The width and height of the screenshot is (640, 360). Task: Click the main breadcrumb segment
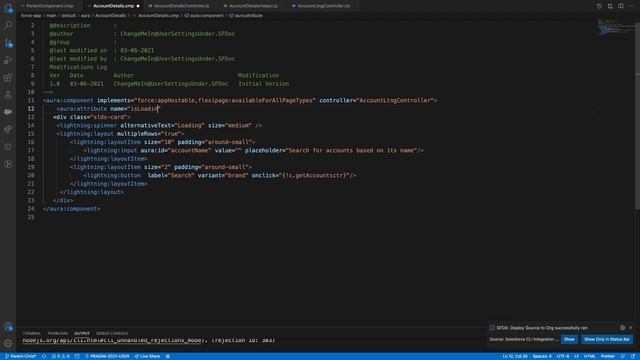pyautogui.click(x=51, y=16)
